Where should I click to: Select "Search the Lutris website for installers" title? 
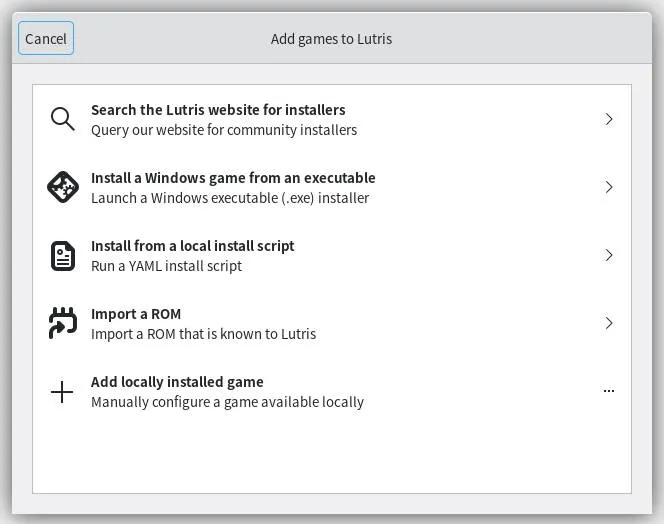tap(218, 110)
